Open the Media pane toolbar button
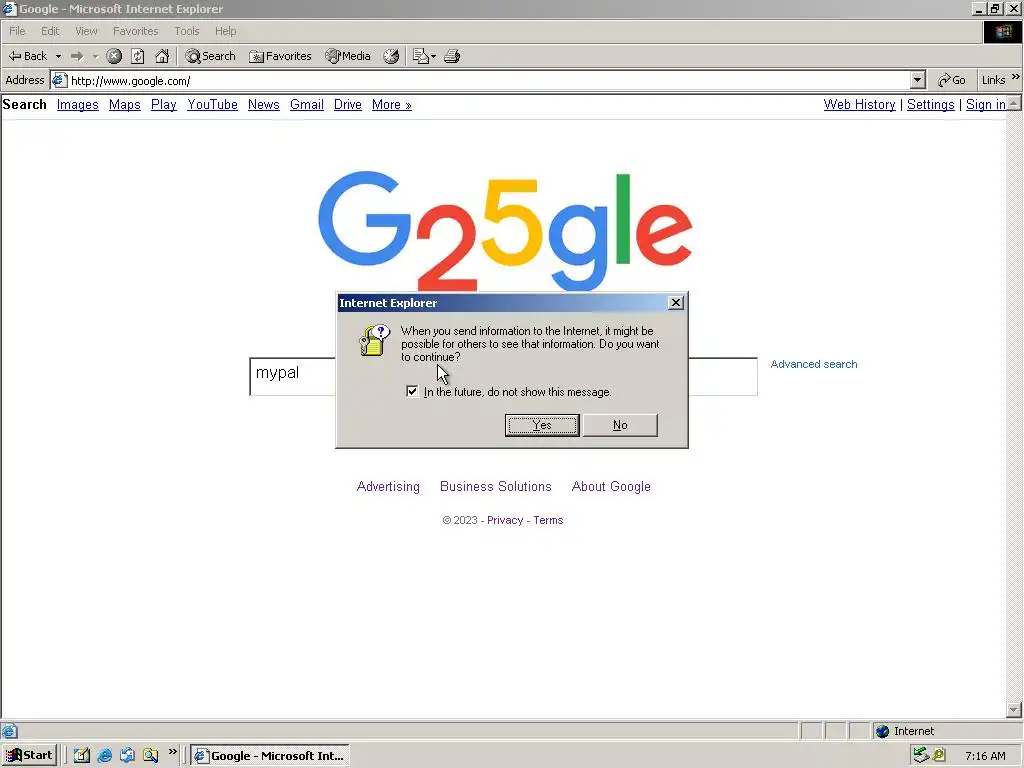The width and height of the screenshot is (1024, 768). click(x=348, y=56)
